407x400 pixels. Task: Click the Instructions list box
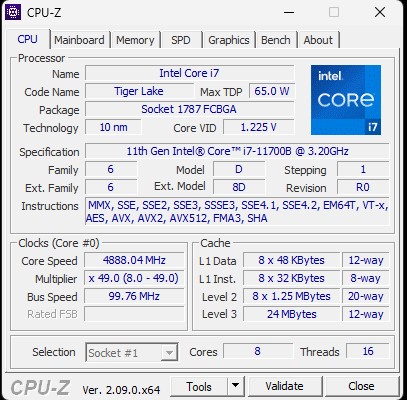(237, 212)
